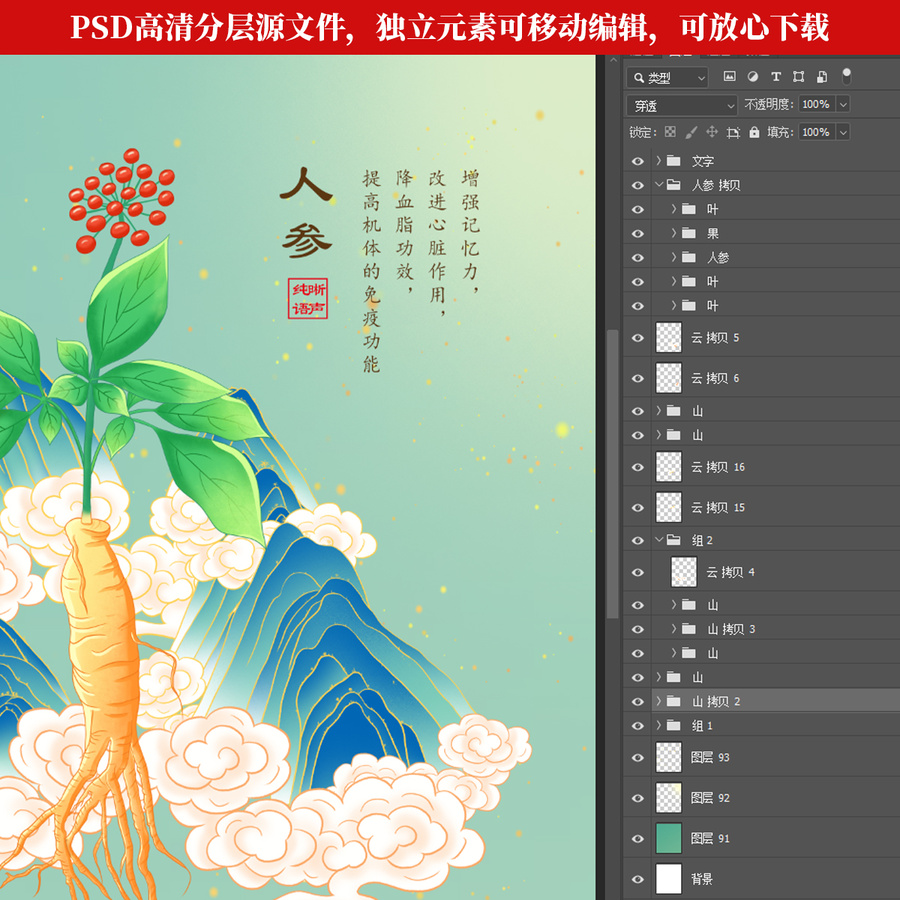Select the thumbnail of layer 云 拷贝 5
The height and width of the screenshot is (900, 900).
(669, 338)
